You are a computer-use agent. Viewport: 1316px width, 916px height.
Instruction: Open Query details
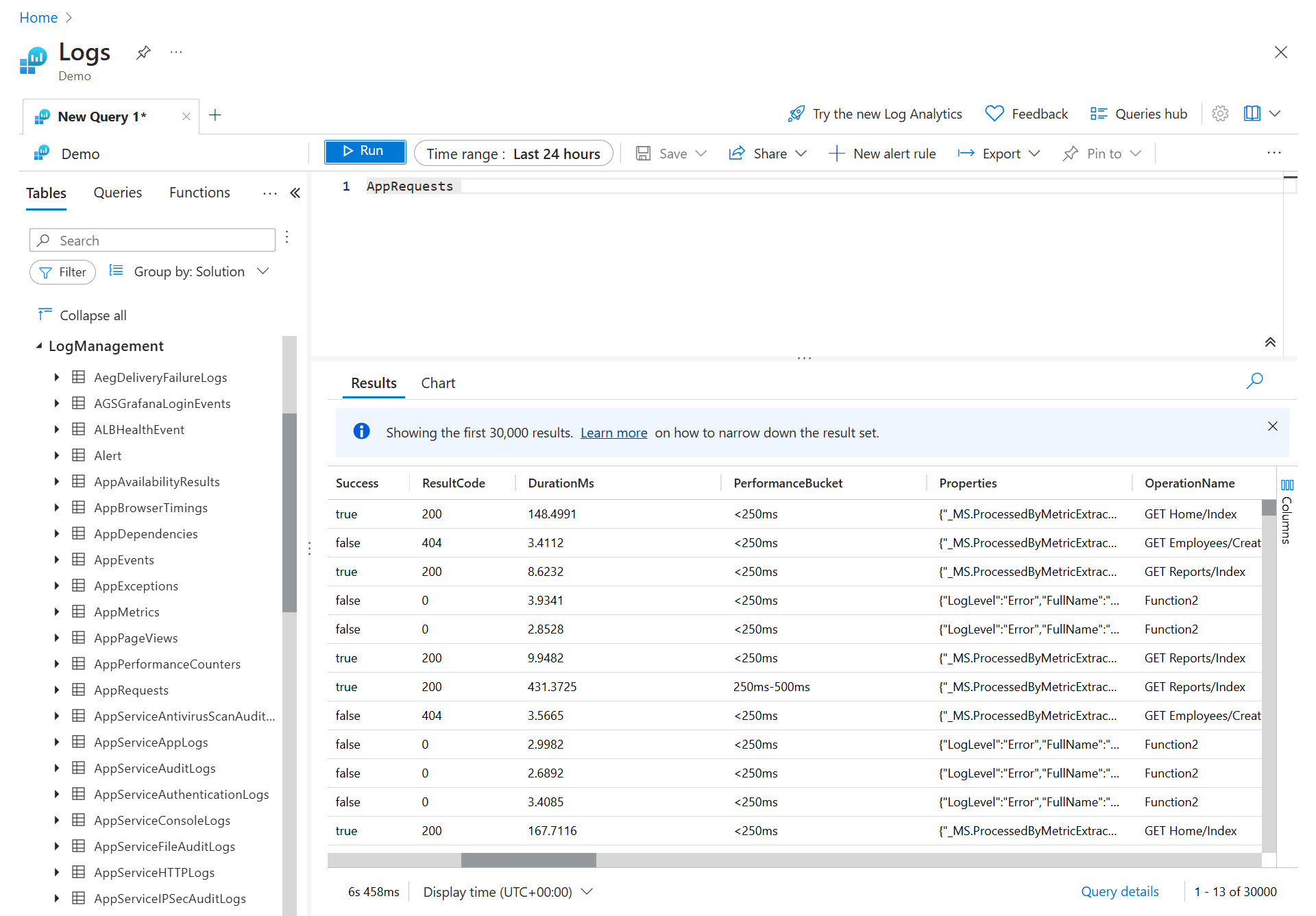[x=1119, y=891]
